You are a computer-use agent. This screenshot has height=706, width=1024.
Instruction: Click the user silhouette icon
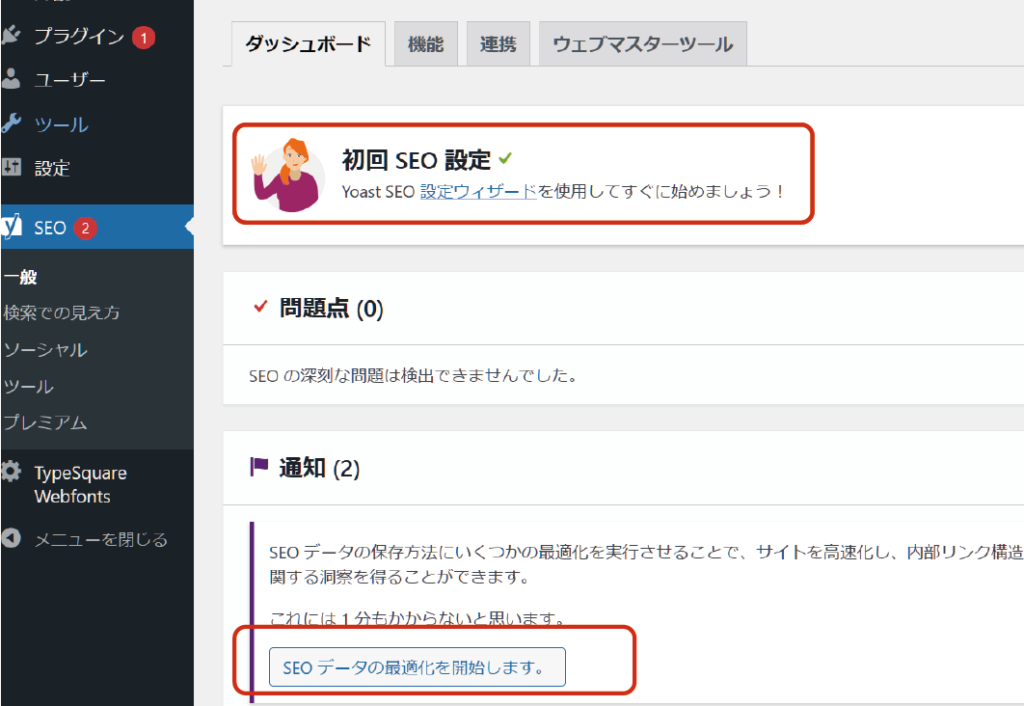(11, 78)
